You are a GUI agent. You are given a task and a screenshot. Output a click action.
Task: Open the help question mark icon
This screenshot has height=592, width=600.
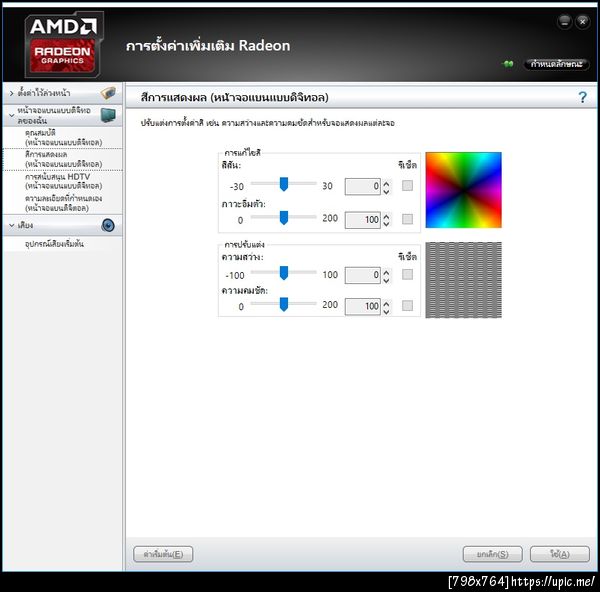(582, 97)
